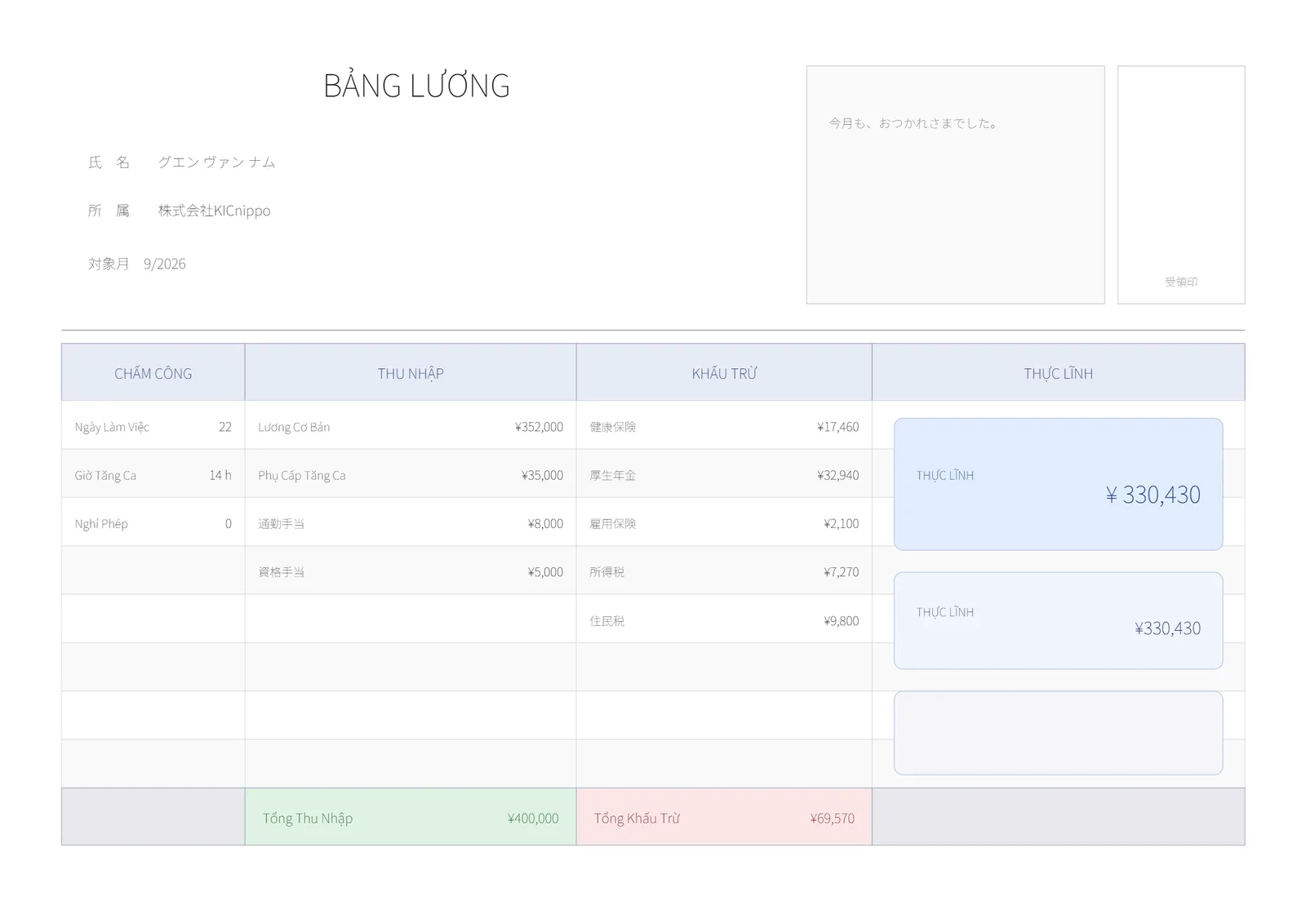Screen dimensions: 1306x924
Task: Click the empty third net-pay card
Action: (x=1059, y=733)
